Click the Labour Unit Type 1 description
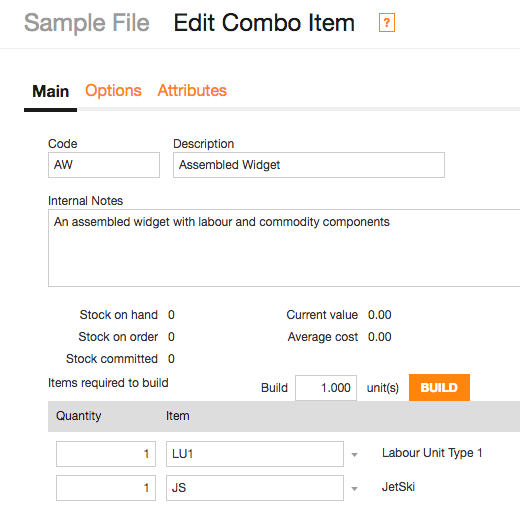 pyautogui.click(x=432, y=453)
